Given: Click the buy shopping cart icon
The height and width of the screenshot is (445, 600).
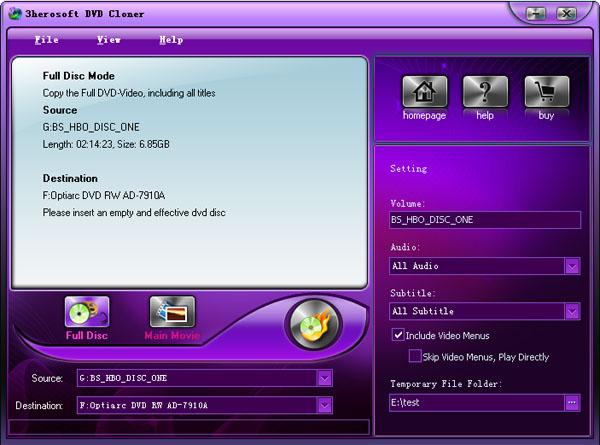Looking at the screenshot, I should pos(546,91).
